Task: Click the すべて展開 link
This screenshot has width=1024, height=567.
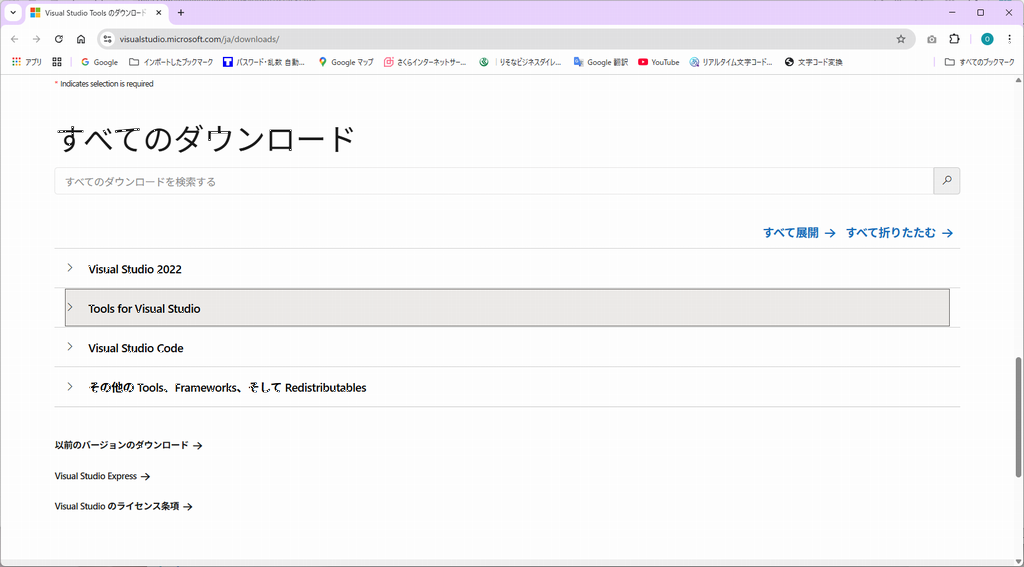Action: [x=799, y=233]
